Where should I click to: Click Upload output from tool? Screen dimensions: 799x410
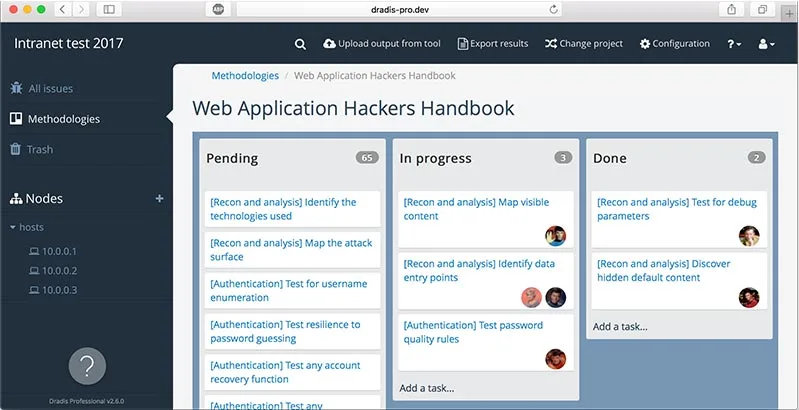pyautogui.click(x=389, y=44)
